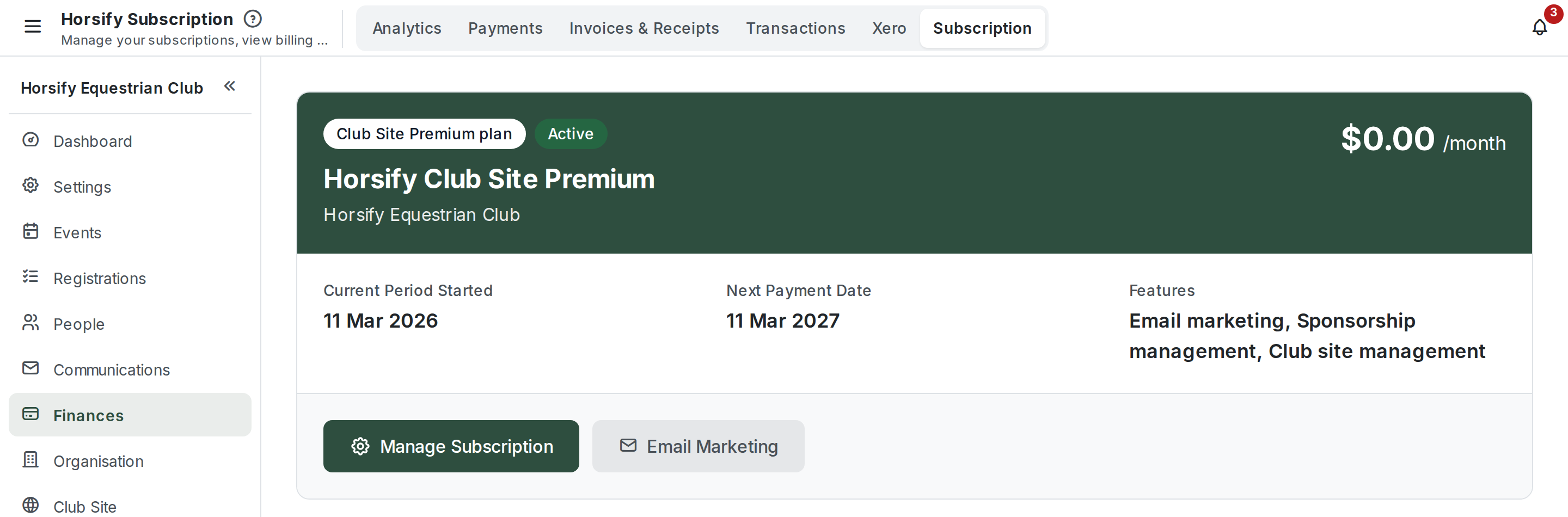This screenshot has height=517, width=1568.
Task: Click the Settings gear icon in the sidebar
Action: point(30,186)
